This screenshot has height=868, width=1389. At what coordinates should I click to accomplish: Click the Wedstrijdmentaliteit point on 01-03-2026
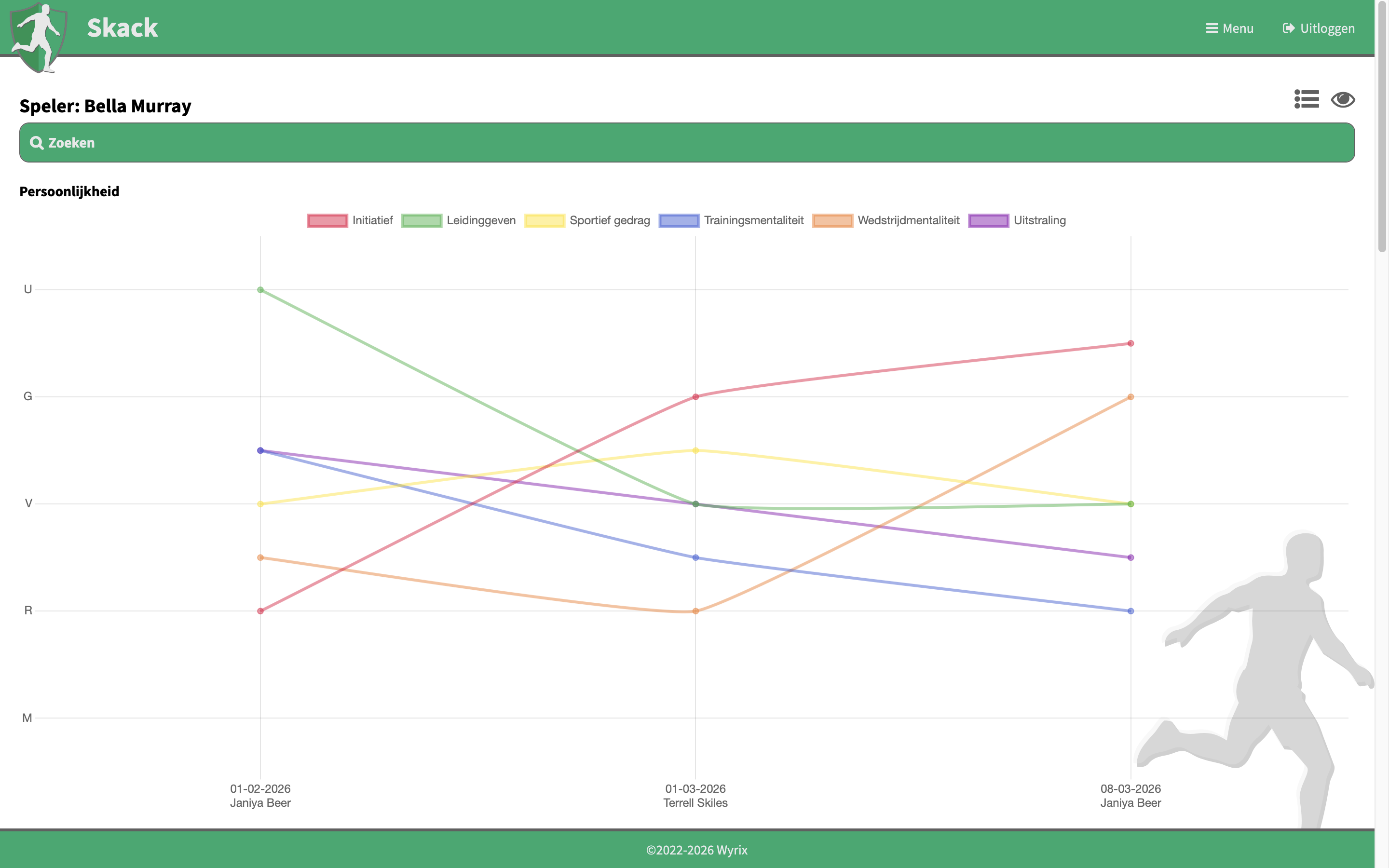695,611
